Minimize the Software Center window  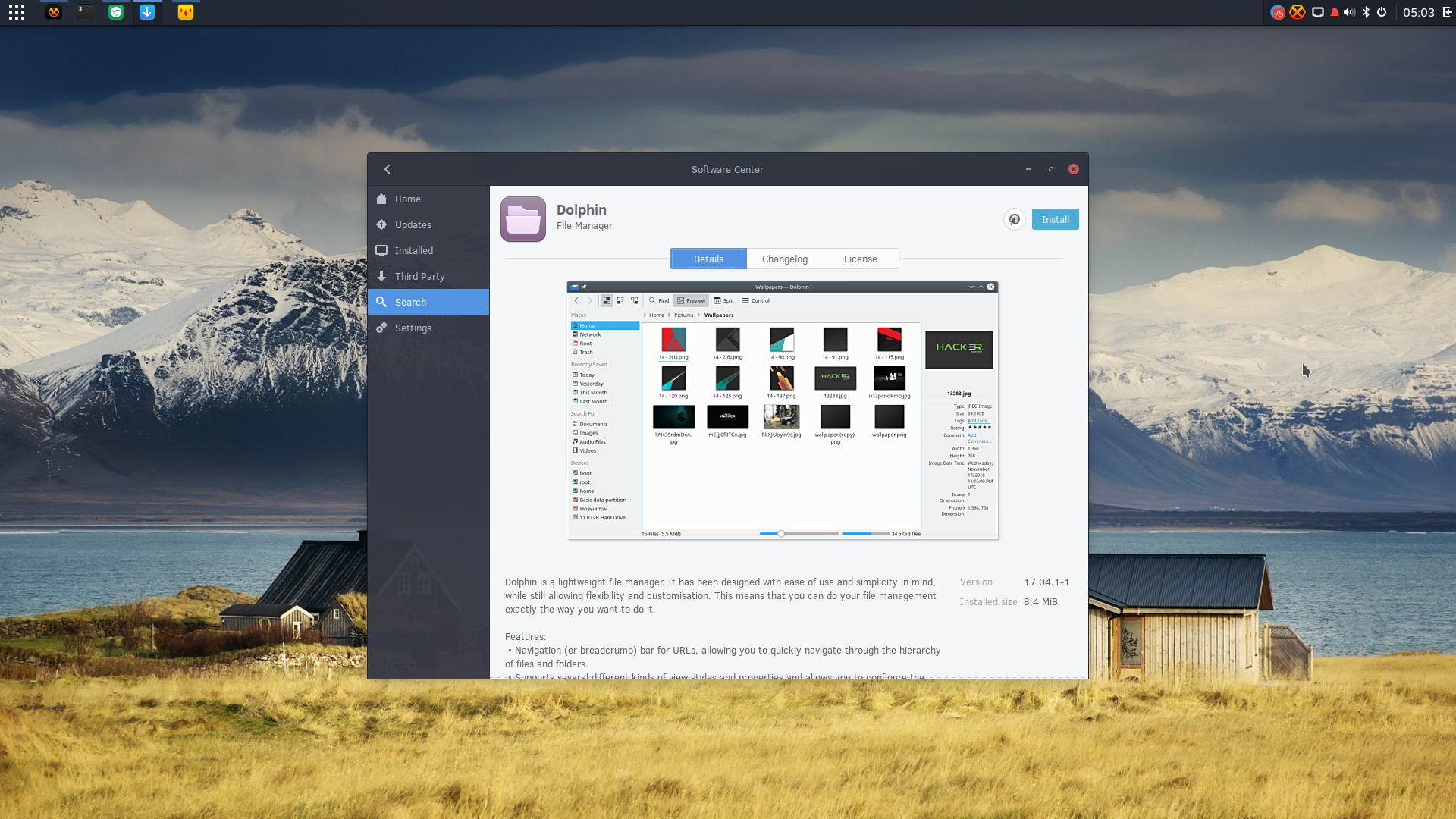1028,169
